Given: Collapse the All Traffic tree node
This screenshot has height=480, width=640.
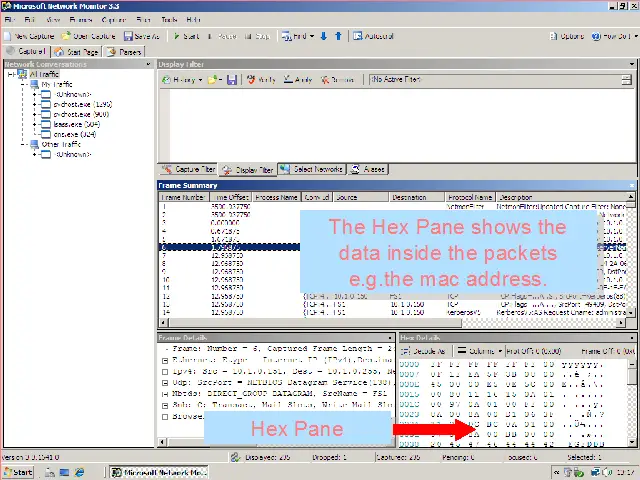Looking at the screenshot, I should click(x=11, y=74).
